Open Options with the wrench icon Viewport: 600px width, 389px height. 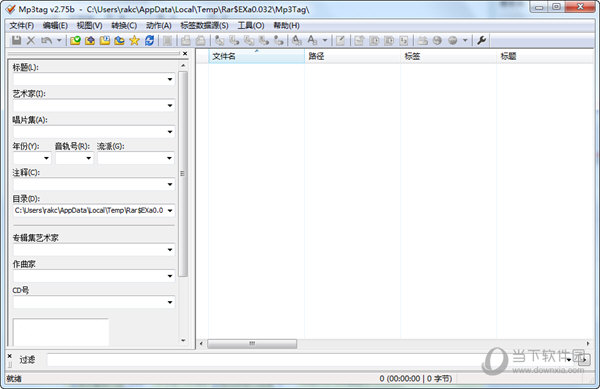tap(481, 40)
